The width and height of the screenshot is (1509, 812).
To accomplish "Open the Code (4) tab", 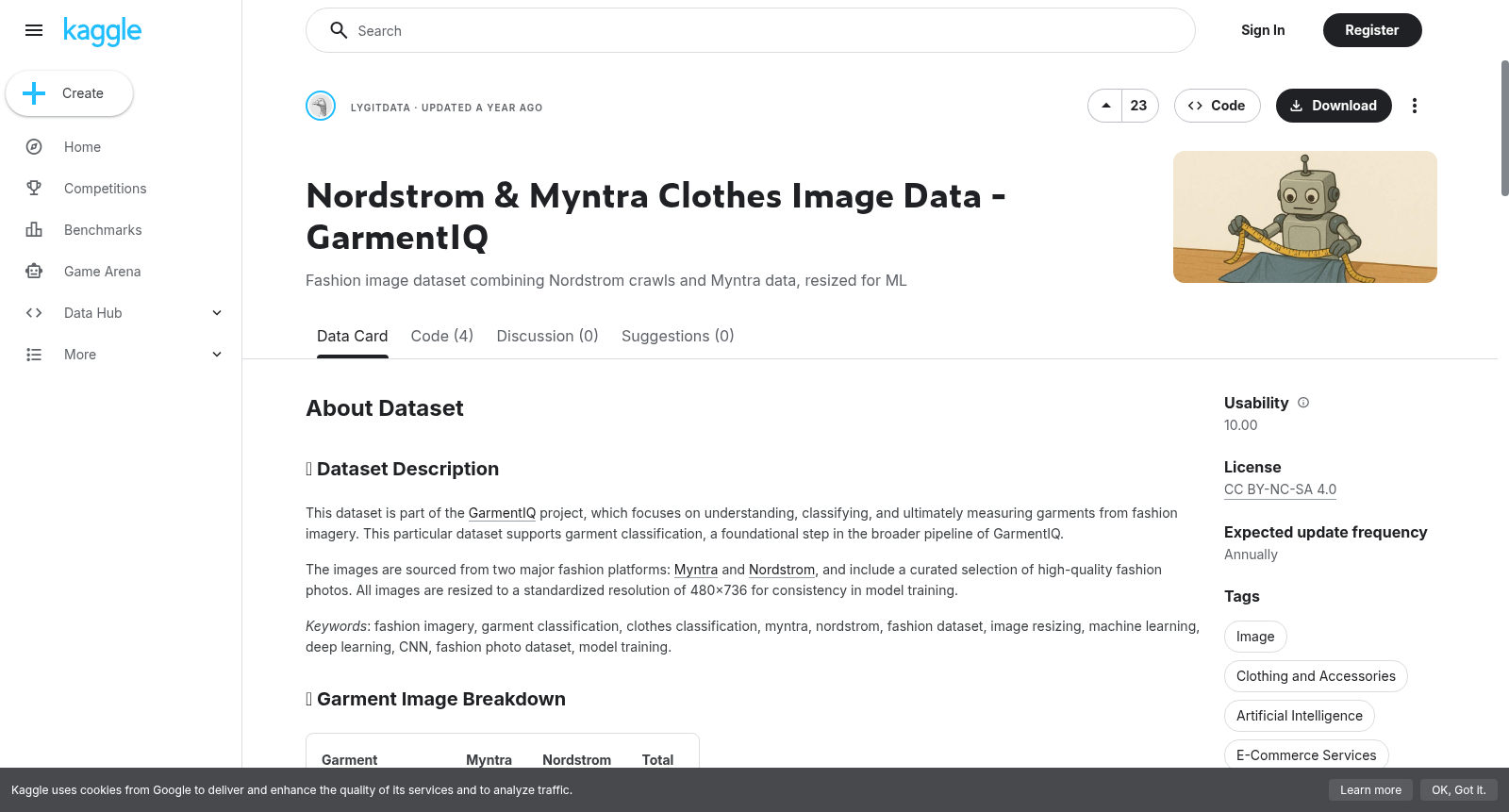I will [442, 336].
